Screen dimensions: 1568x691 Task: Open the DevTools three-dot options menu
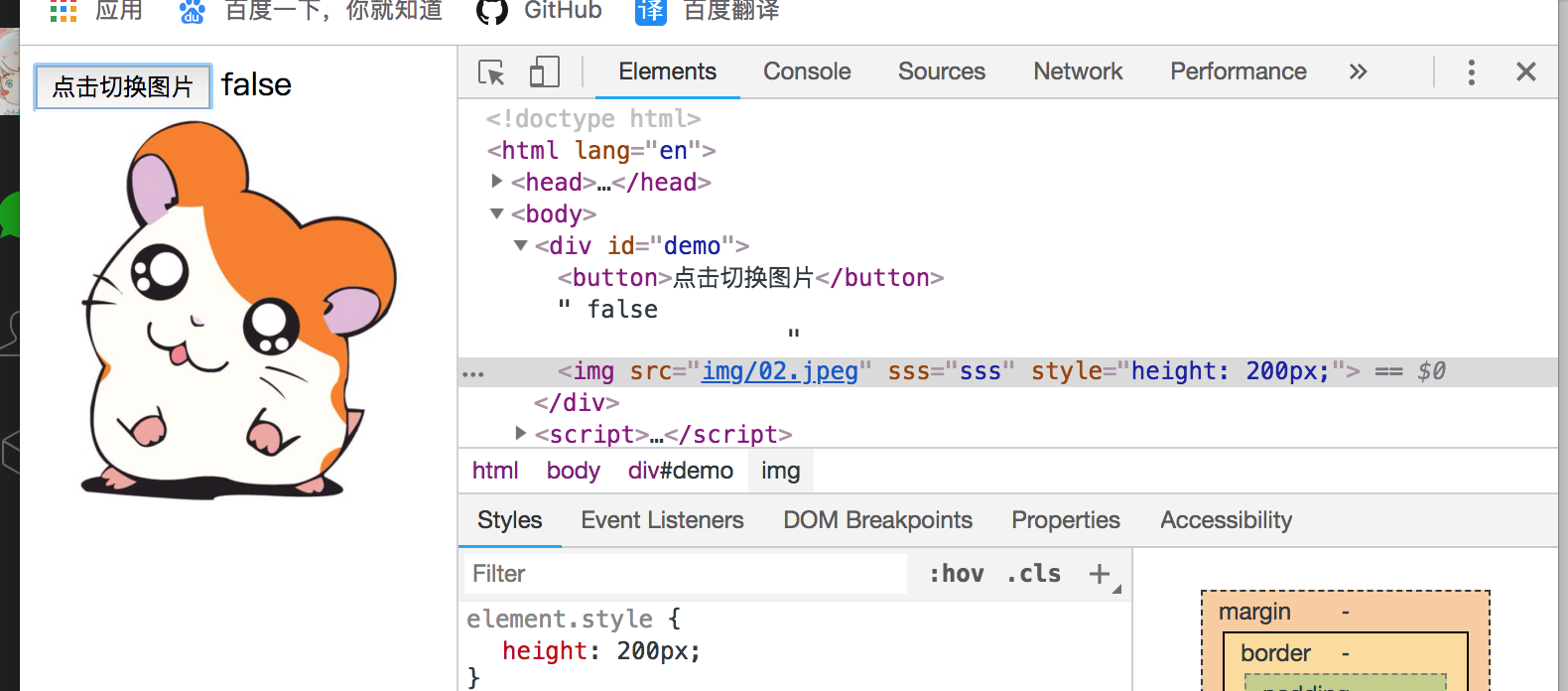point(1471,71)
